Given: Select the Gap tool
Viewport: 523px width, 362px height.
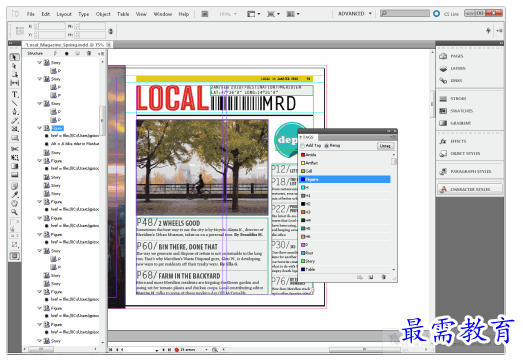Looking at the screenshot, I should point(15,83).
